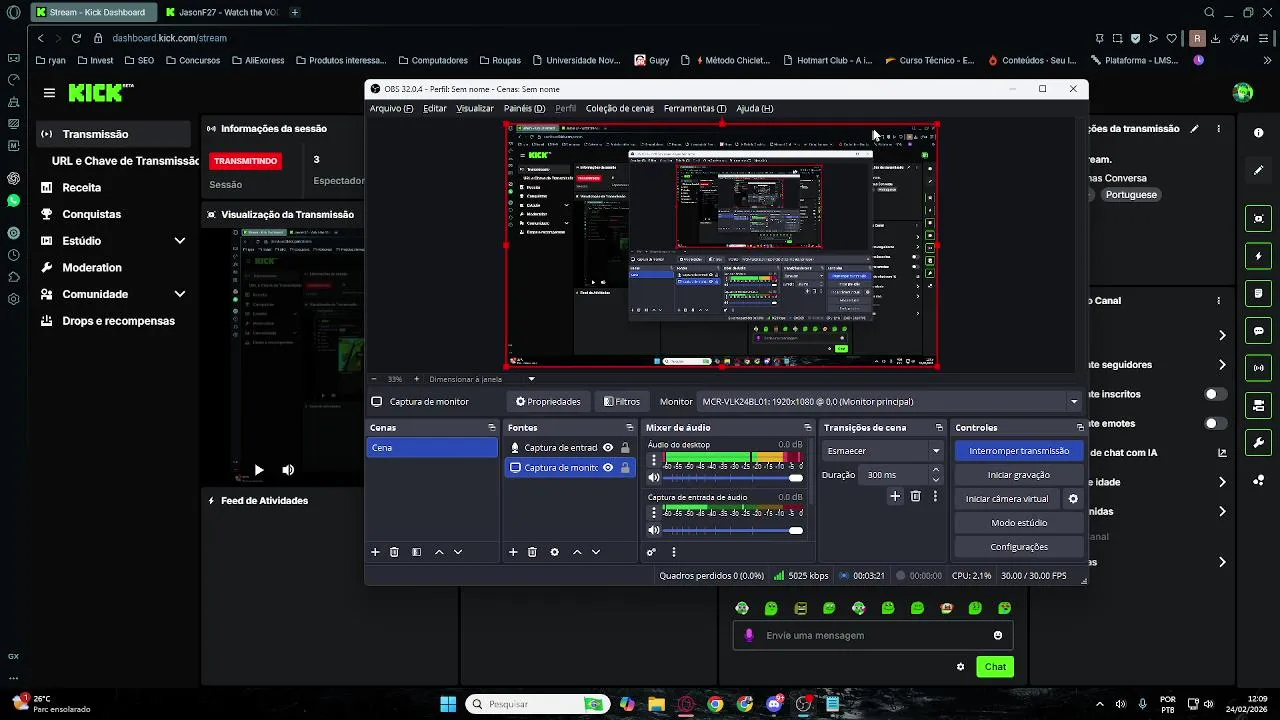Select the Cena scene in Cenas list

(x=432, y=448)
